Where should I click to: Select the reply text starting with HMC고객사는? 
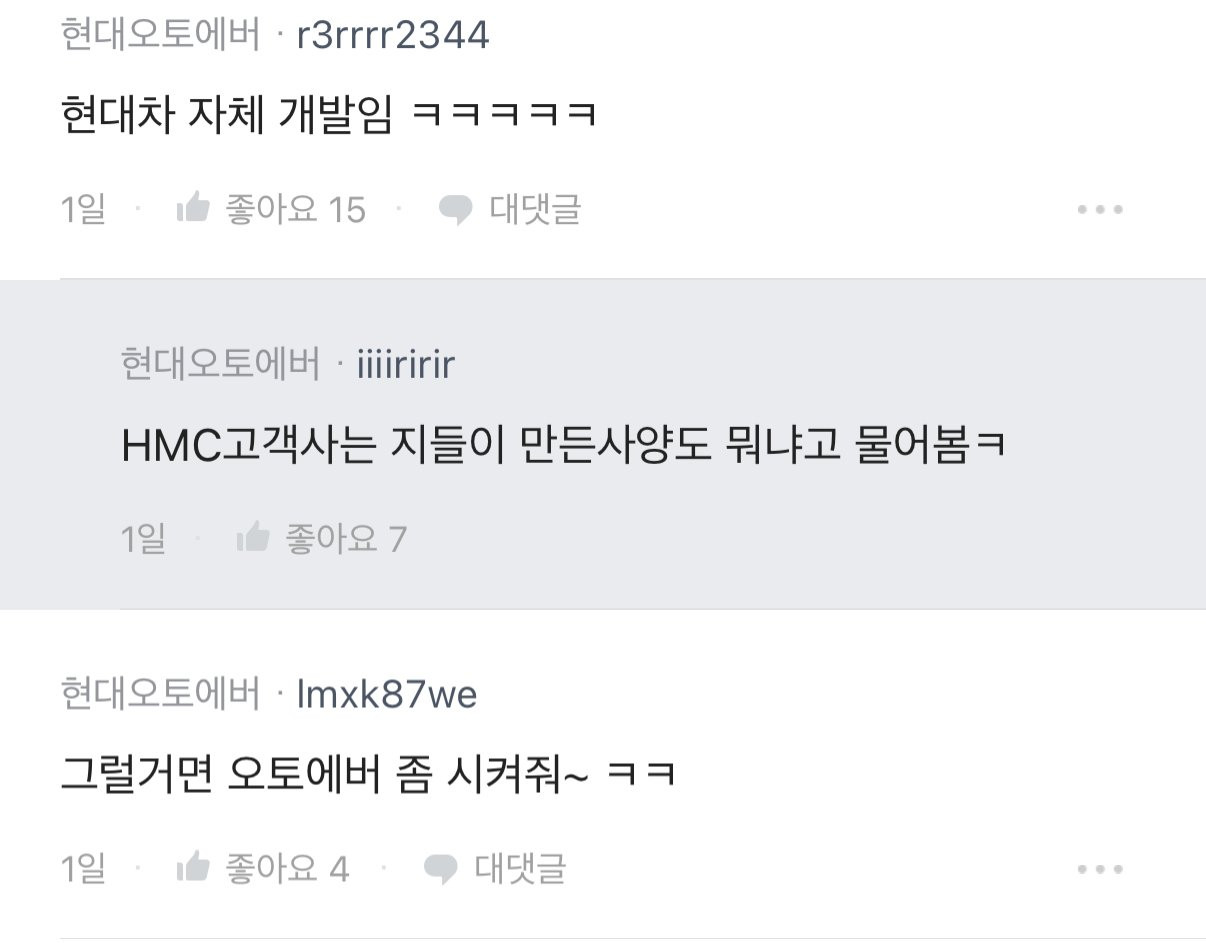pos(563,446)
